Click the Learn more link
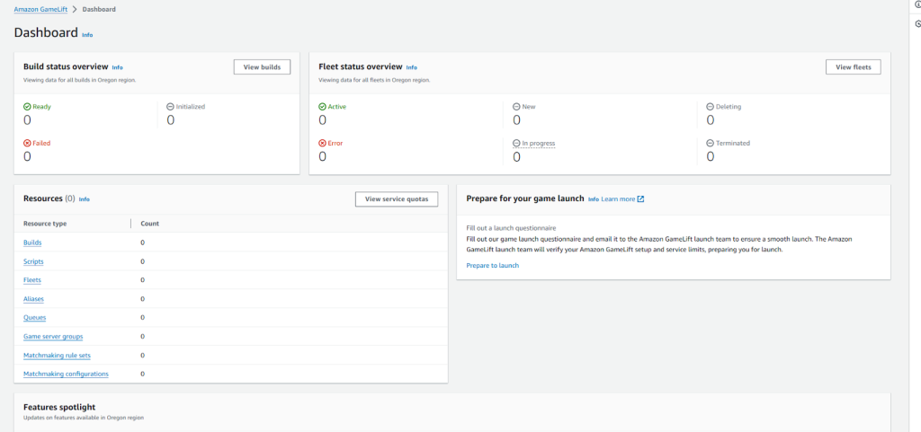921x432 pixels. (x=618, y=199)
